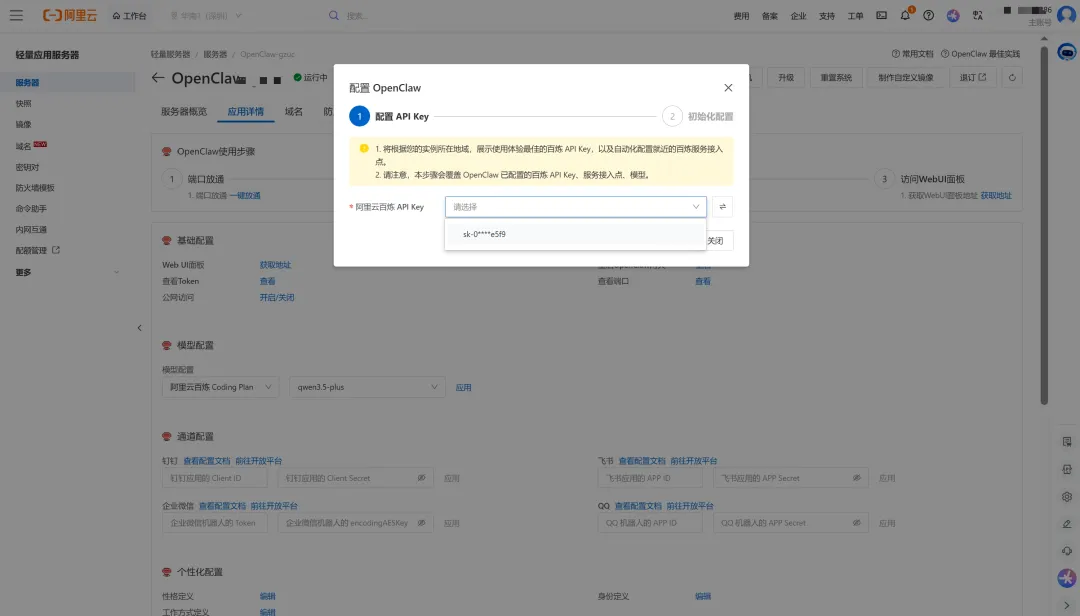Click the refresh icon button on the server page
Screen dimensions: 1080x616
click(x=1012, y=77)
